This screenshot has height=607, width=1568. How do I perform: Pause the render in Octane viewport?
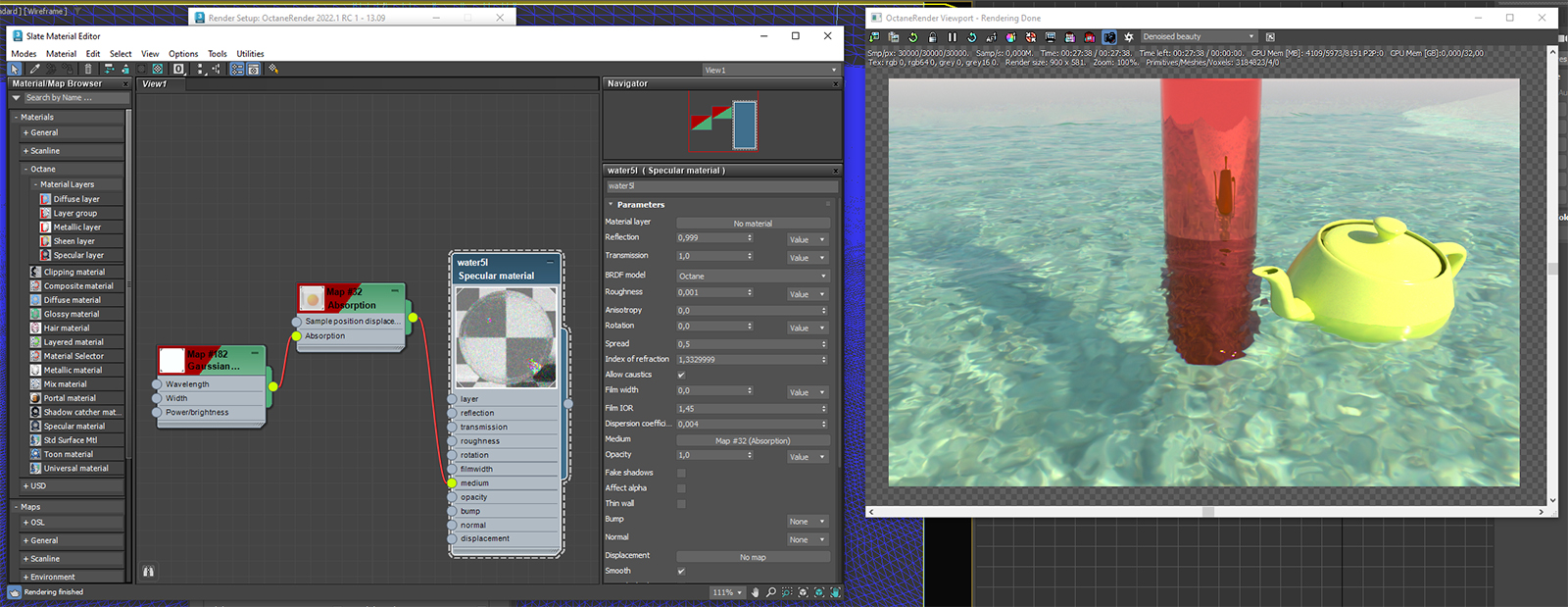tap(952, 37)
